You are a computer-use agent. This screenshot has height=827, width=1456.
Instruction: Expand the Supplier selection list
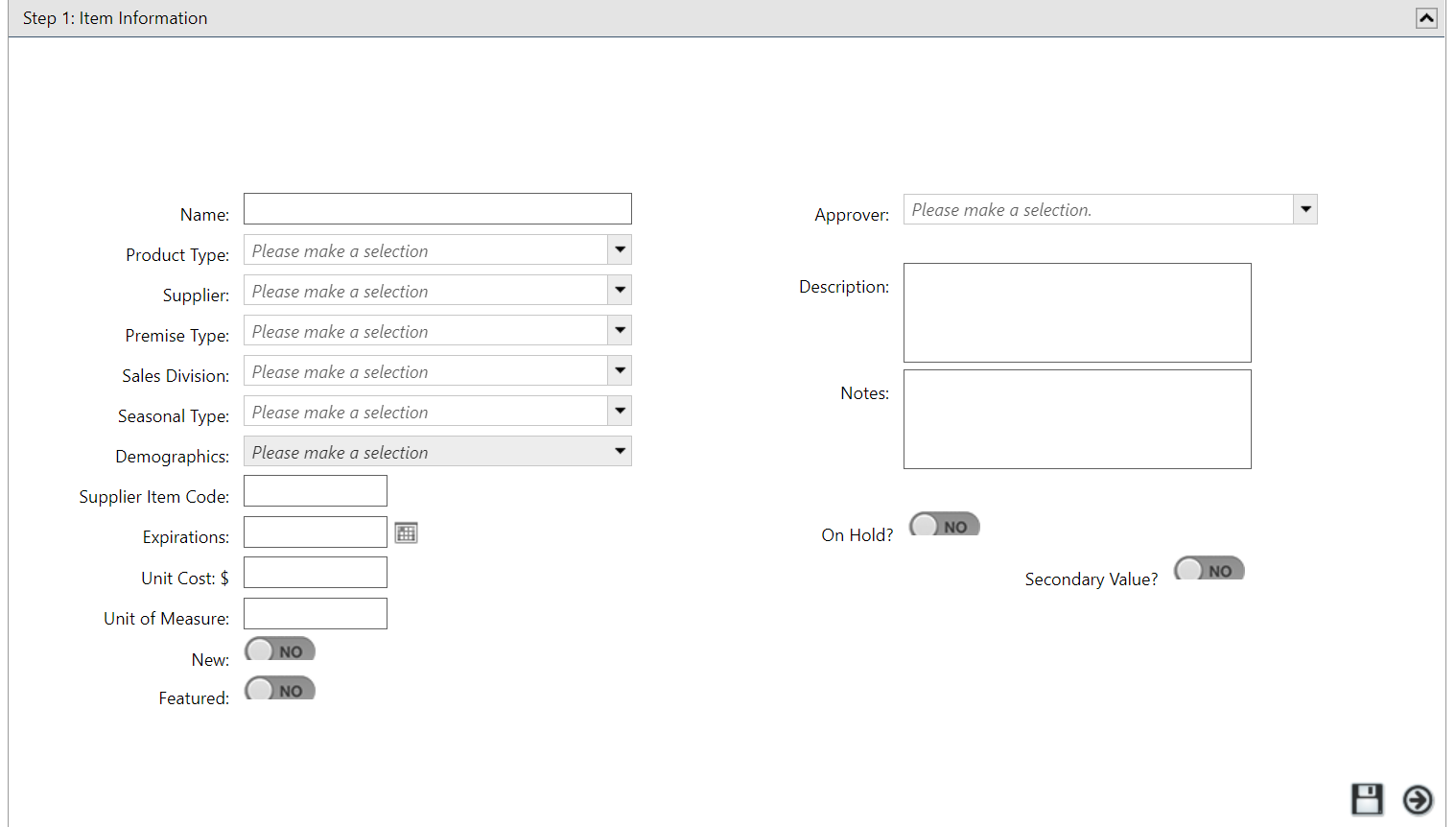tap(620, 290)
